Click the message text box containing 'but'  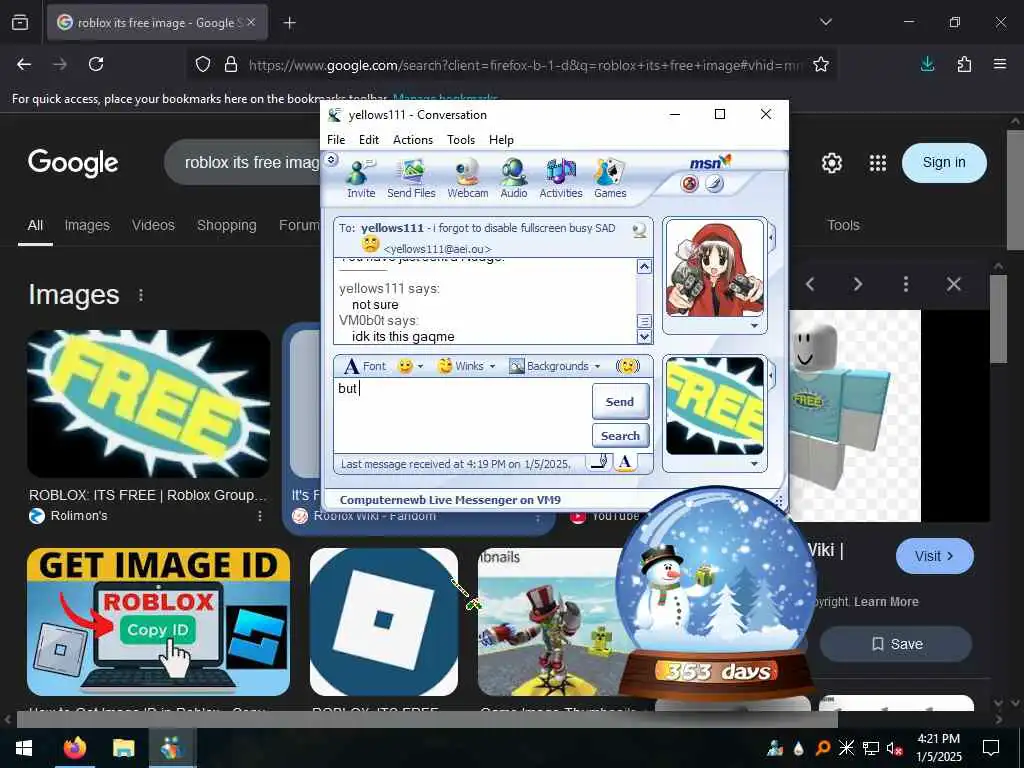click(461, 415)
